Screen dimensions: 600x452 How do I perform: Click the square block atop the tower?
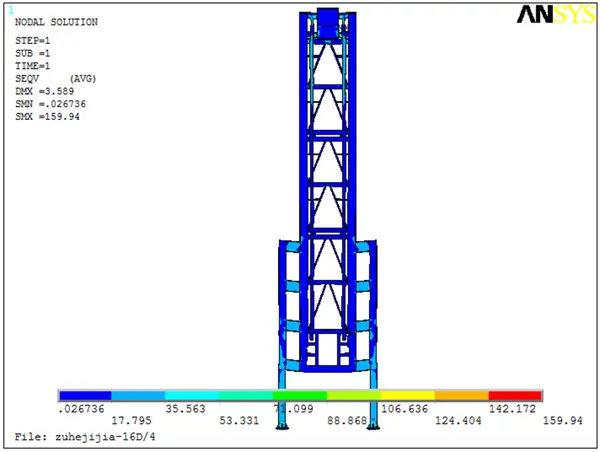tap(328, 19)
